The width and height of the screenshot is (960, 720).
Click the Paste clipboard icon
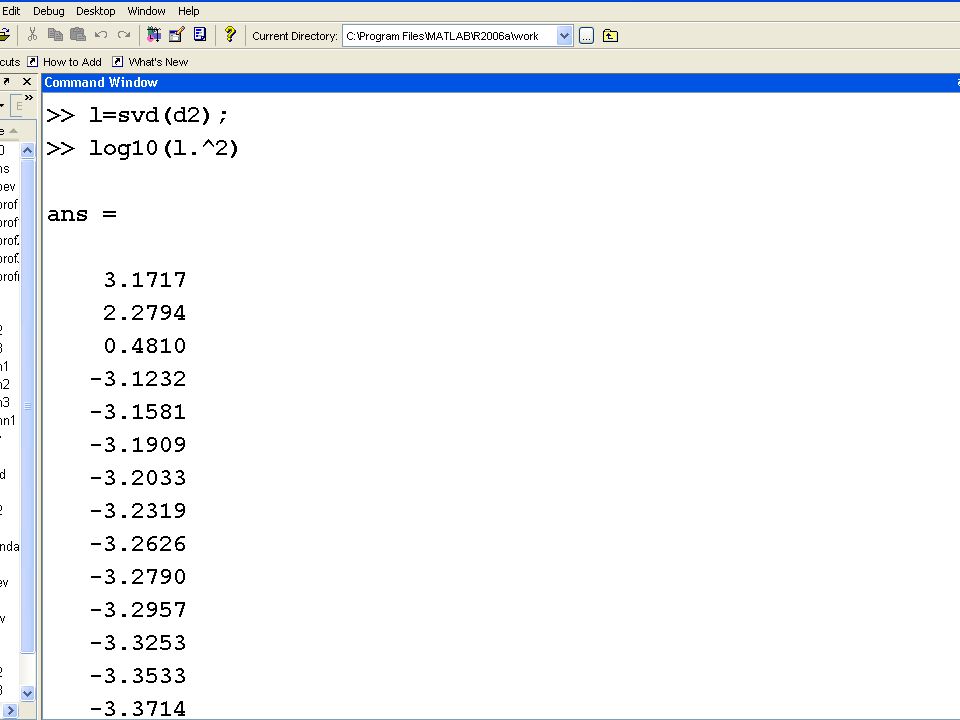pos(78,35)
